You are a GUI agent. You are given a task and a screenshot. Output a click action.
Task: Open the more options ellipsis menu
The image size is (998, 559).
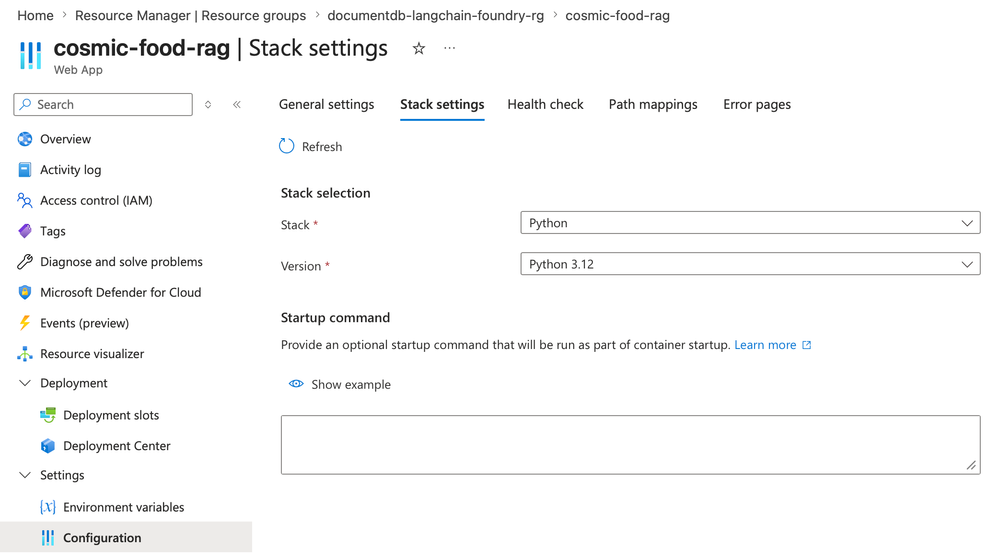[x=450, y=48]
